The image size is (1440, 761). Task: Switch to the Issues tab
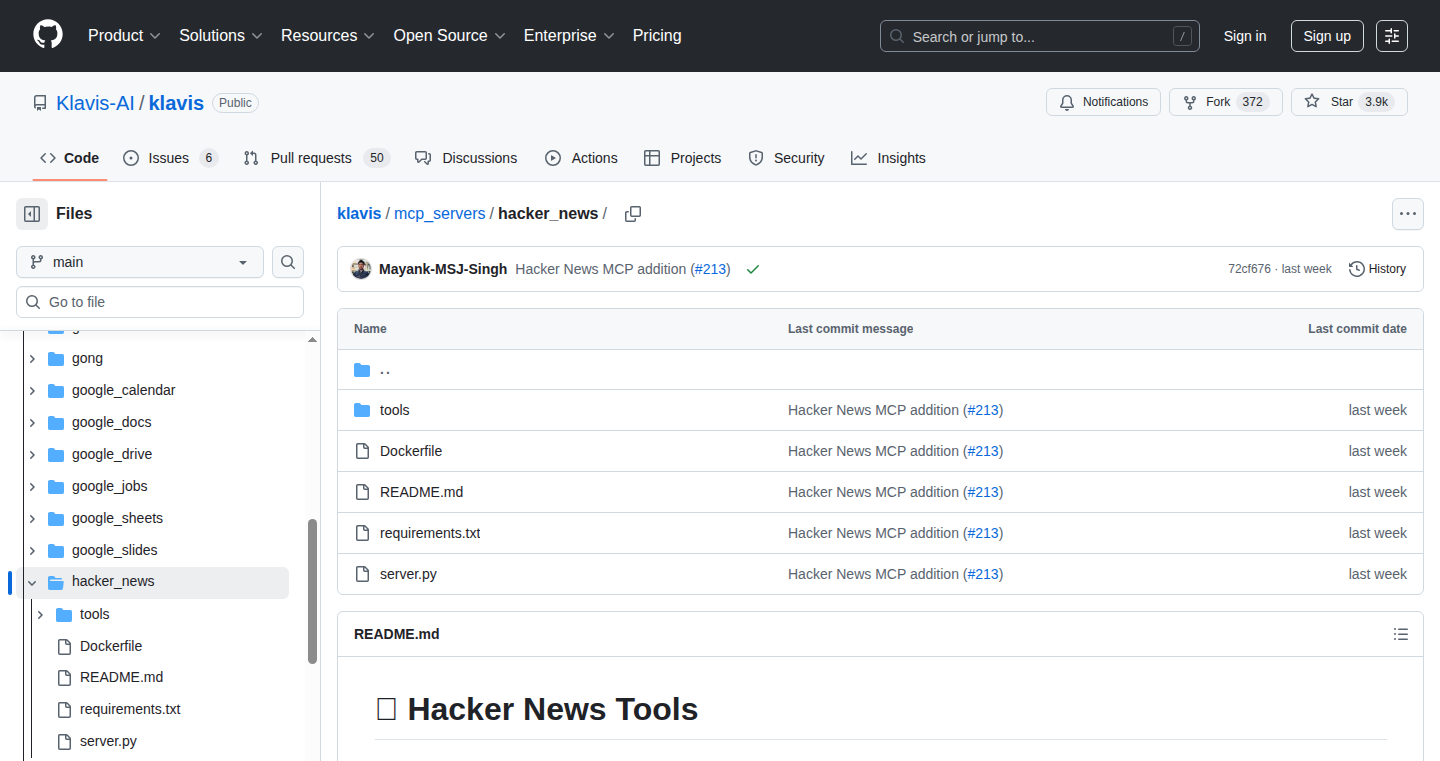tap(169, 158)
